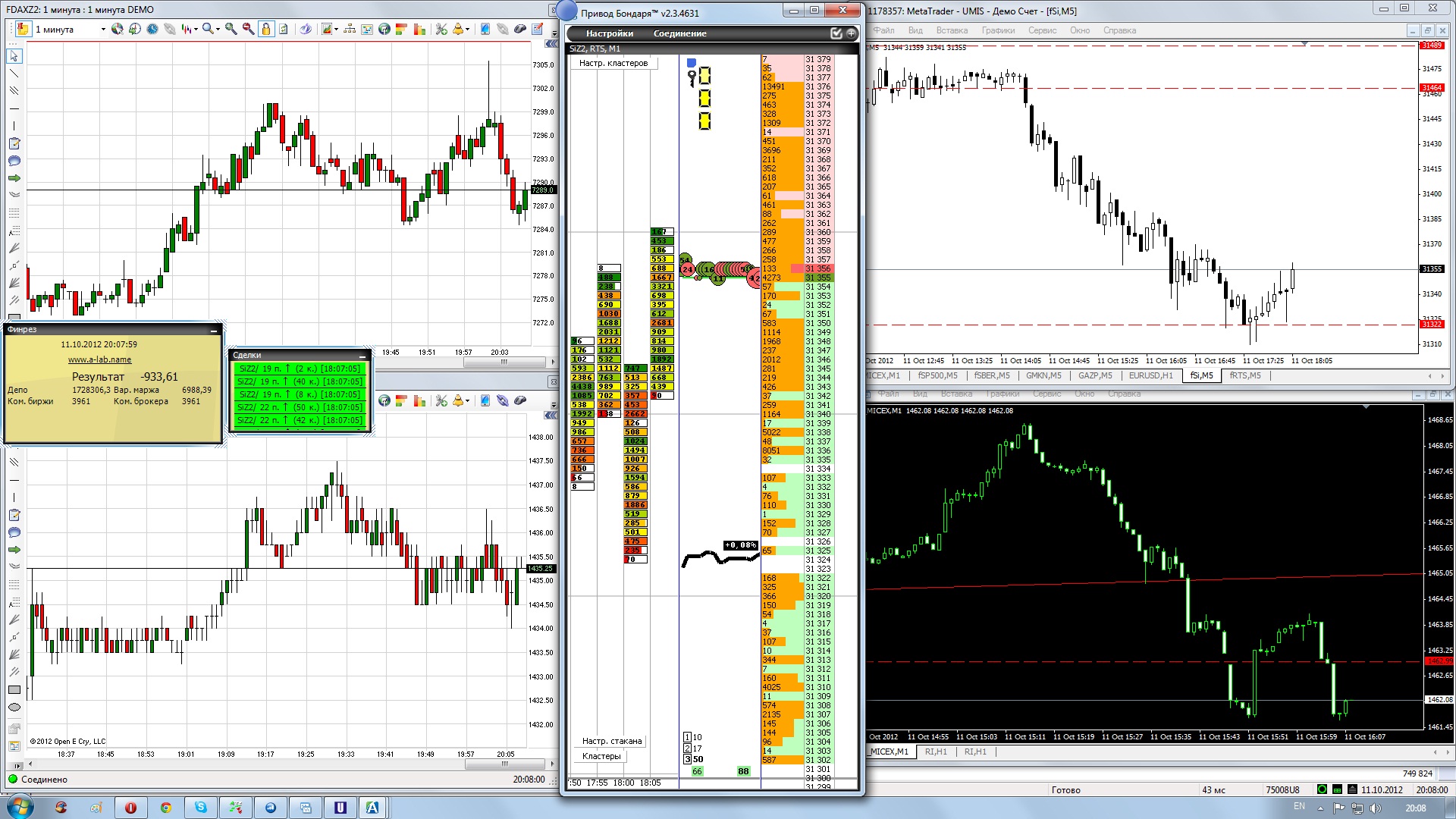Toggle the checkmark box in the Привод header

click(836, 33)
